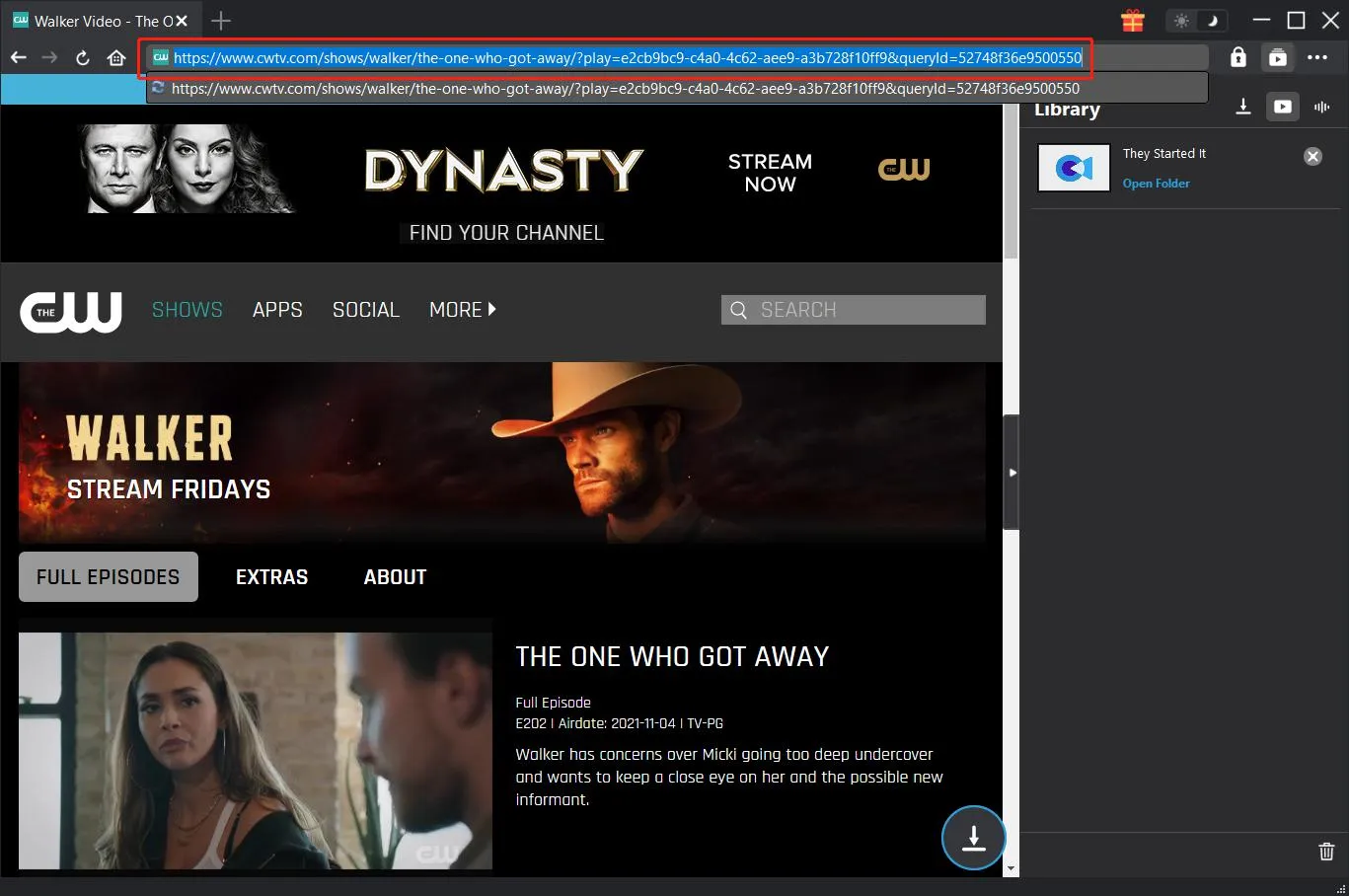
Task: Switch the theme toggle to light mode
Action: (1182, 20)
